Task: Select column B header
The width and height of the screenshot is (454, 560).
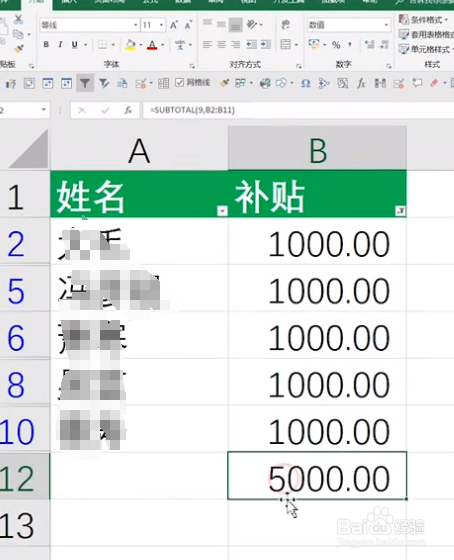Action: [317, 148]
